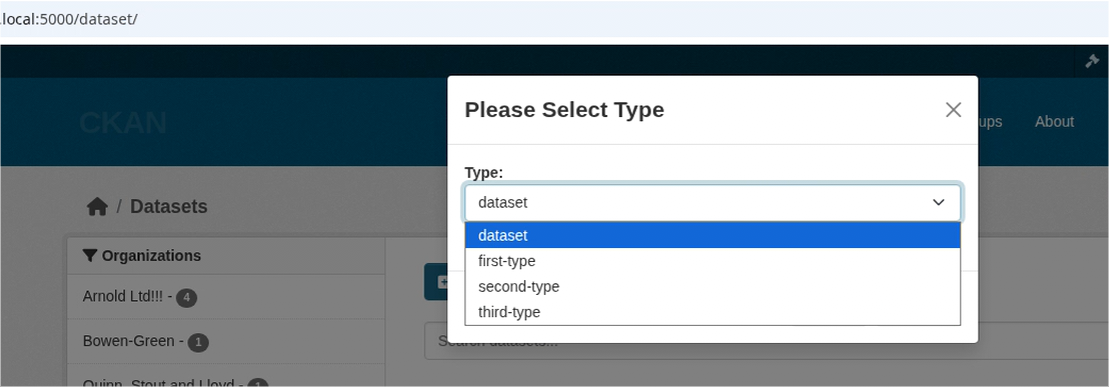Select first-type from the list
1109x387 pixels.
coord(712,261)
